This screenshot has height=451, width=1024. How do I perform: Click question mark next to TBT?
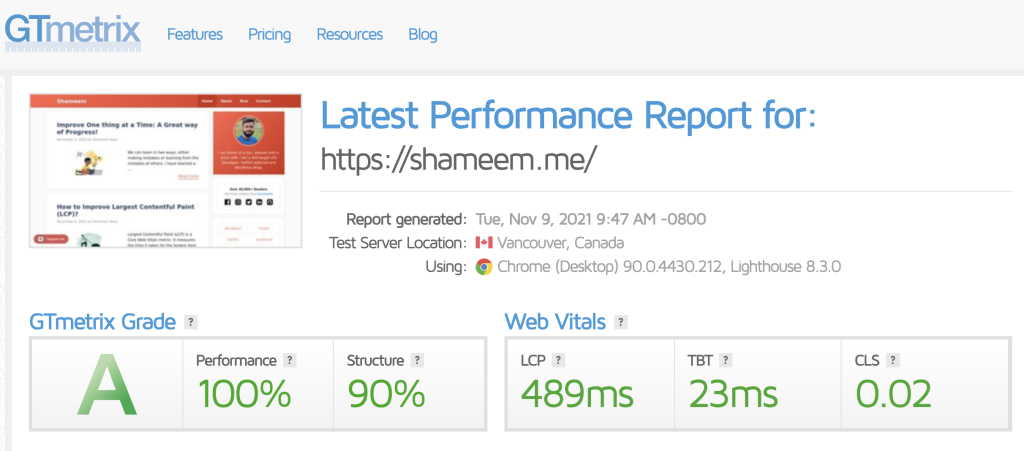pos(726,360)
